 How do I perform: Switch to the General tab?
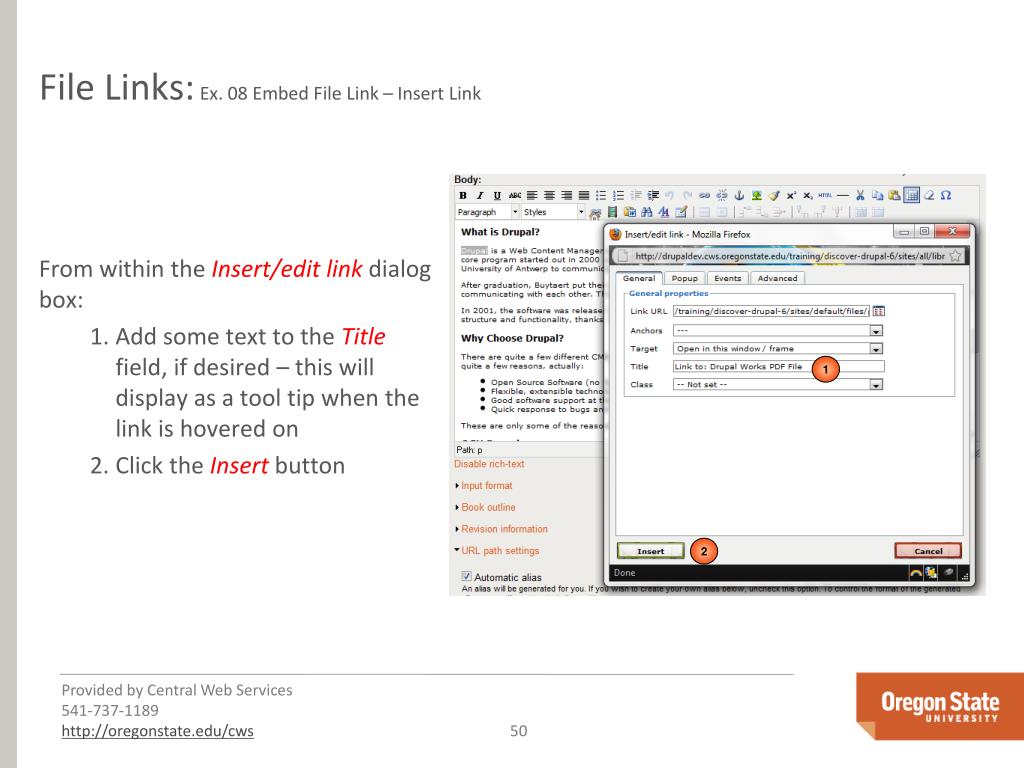tap(639, 278)
